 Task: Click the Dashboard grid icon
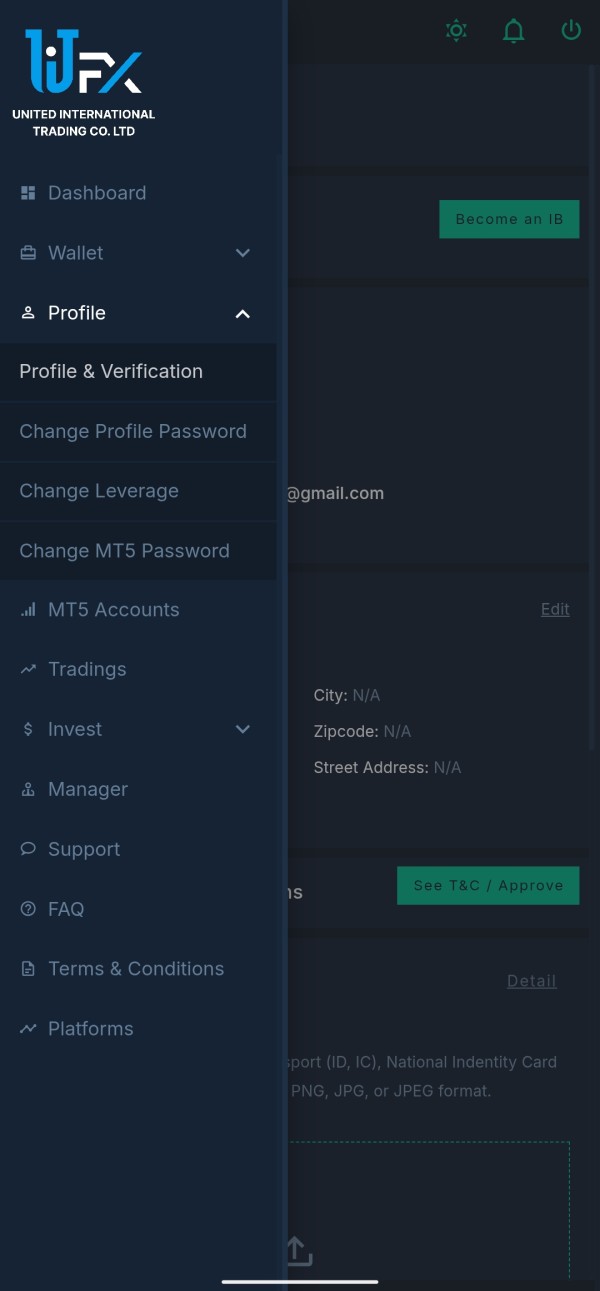28,193
